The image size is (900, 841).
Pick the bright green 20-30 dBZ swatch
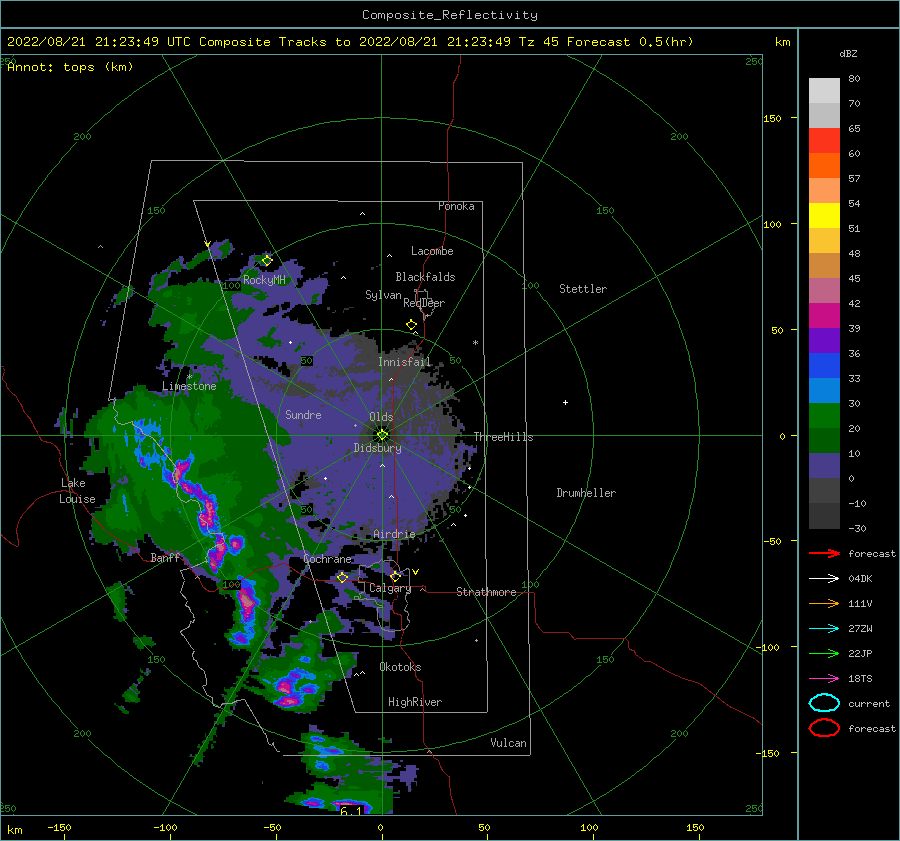pyautogui.click(x=824, y=416)
